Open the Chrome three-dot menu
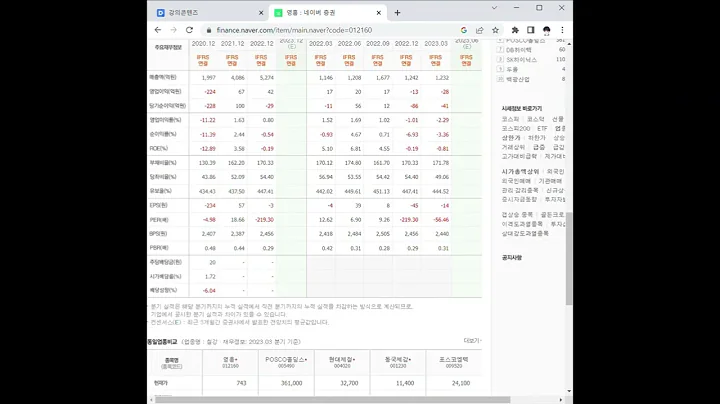 pos(562,30)
